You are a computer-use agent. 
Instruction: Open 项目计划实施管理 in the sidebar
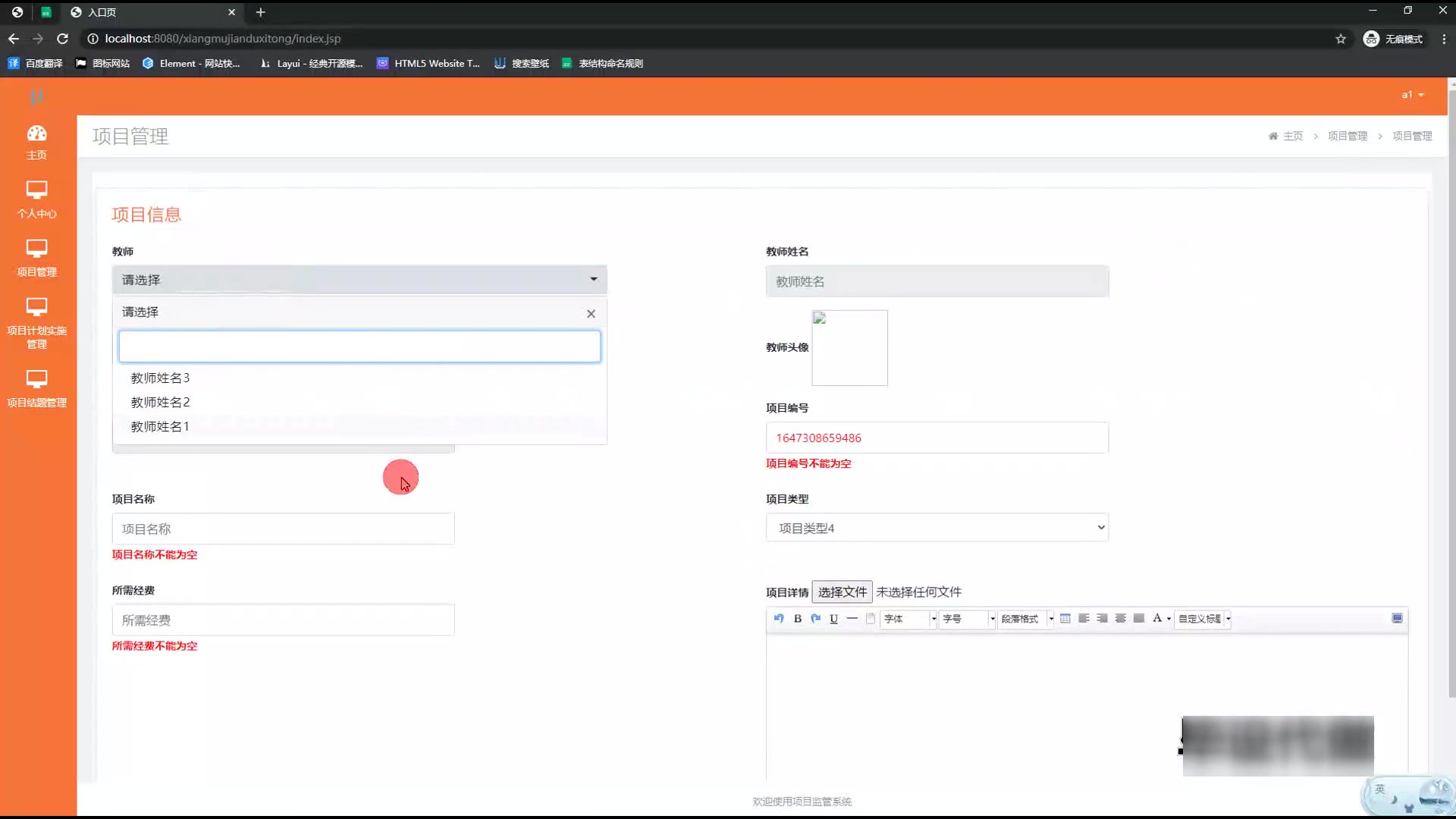tap(36, 324)
